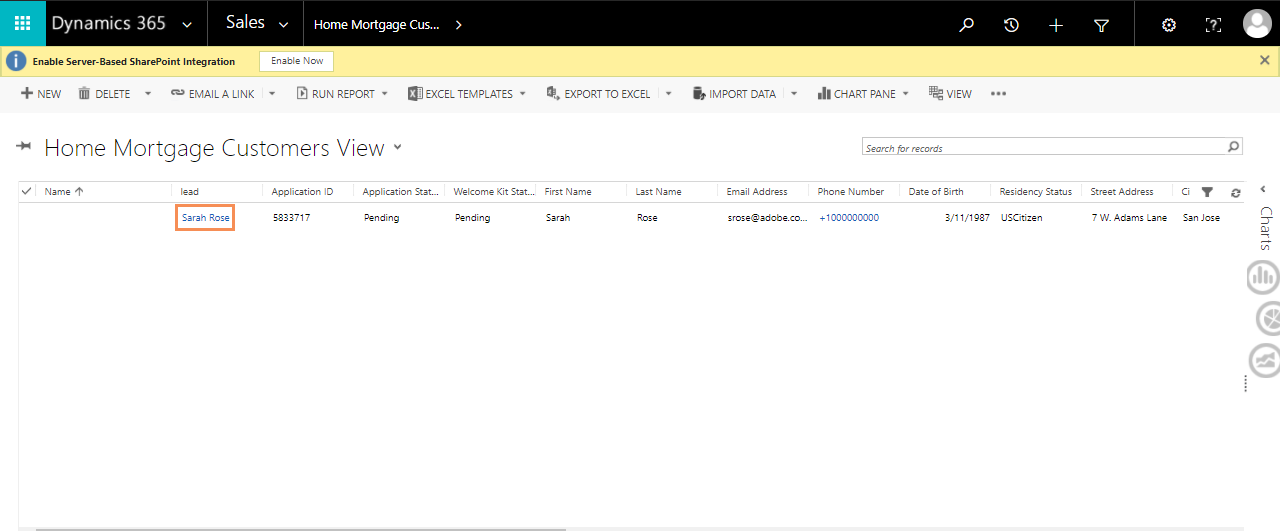Select the USCitizen residency cell

[x=1022, y=217]
